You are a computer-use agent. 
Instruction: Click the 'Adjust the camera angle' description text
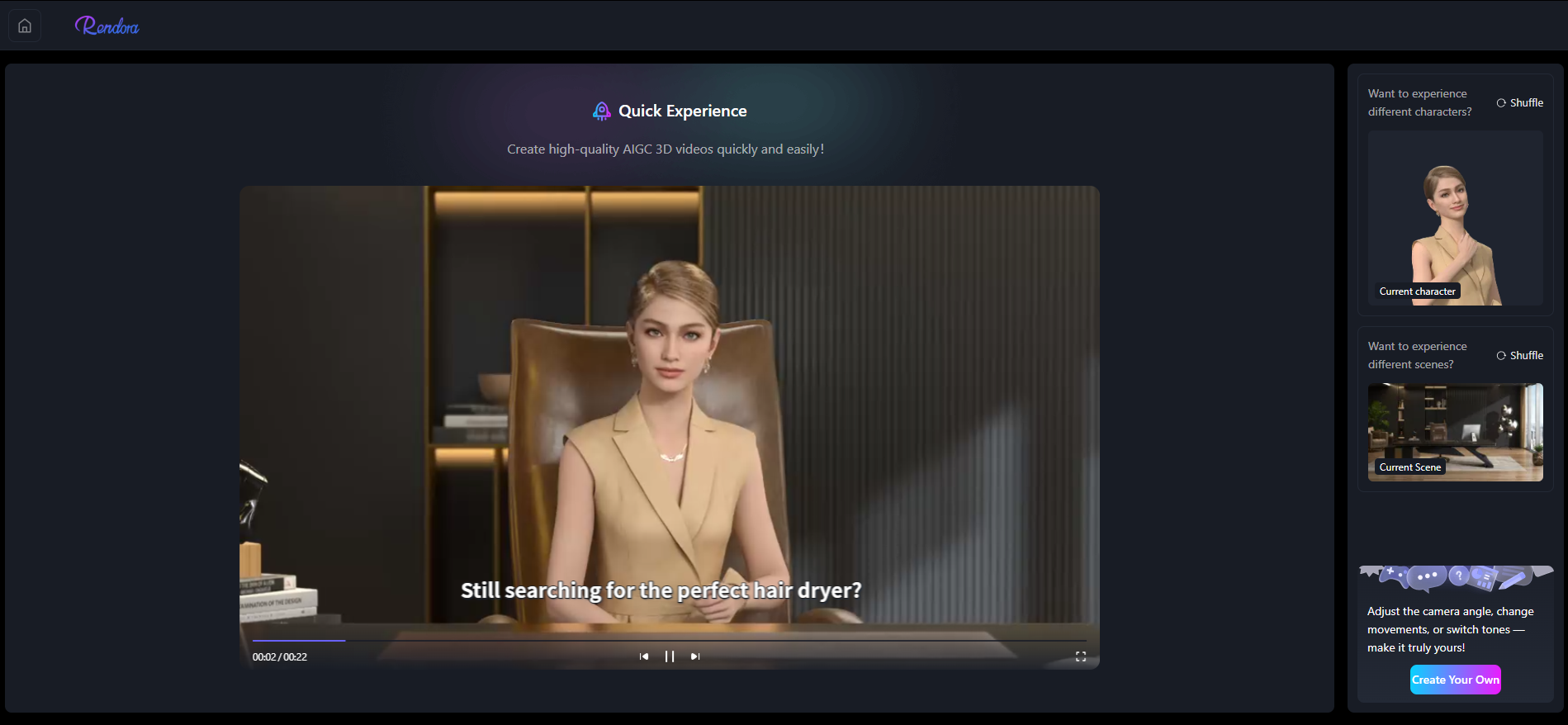[x=1451, y=630]
